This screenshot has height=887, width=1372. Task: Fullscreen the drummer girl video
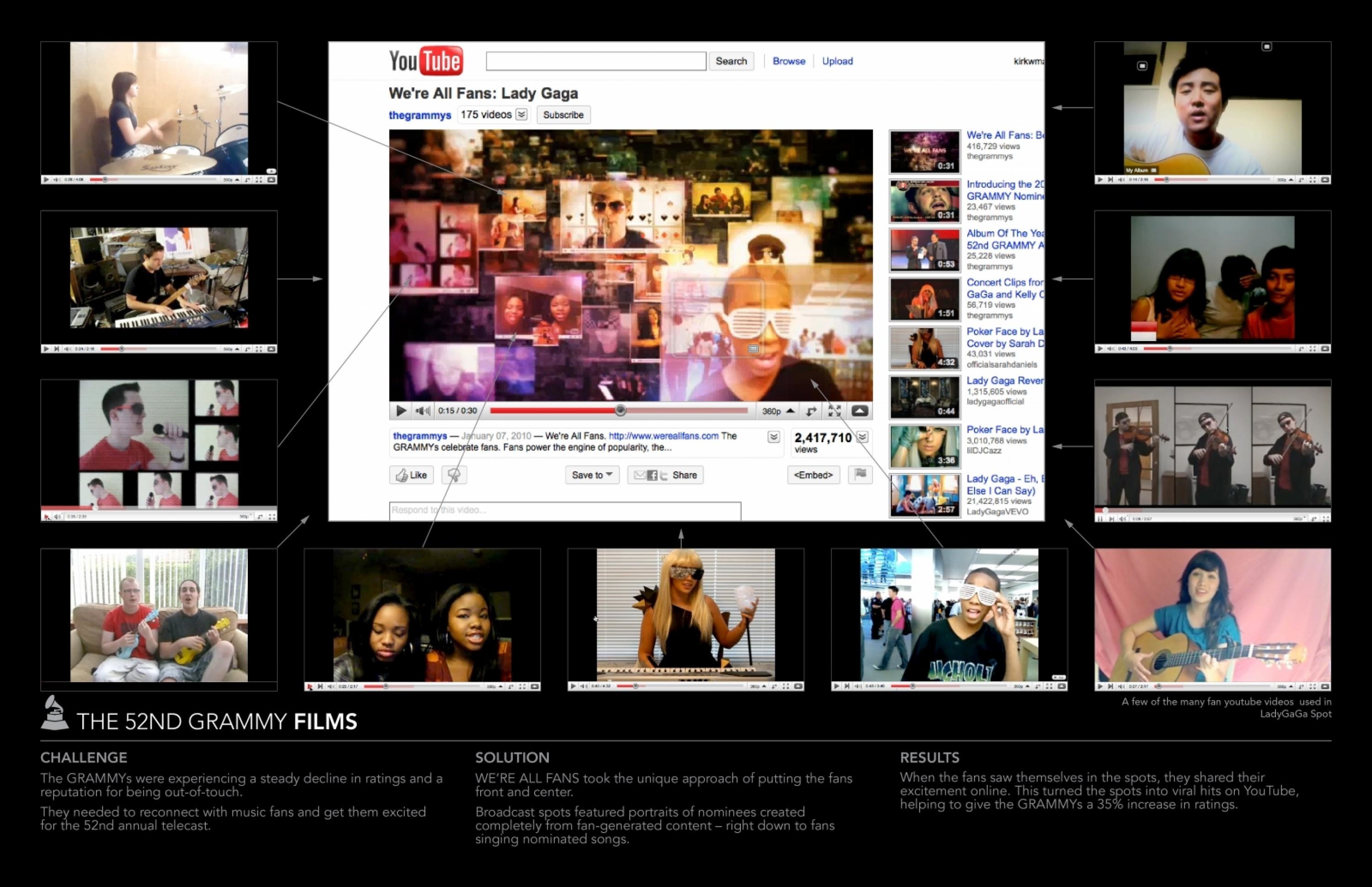click(x=258, y=180)
